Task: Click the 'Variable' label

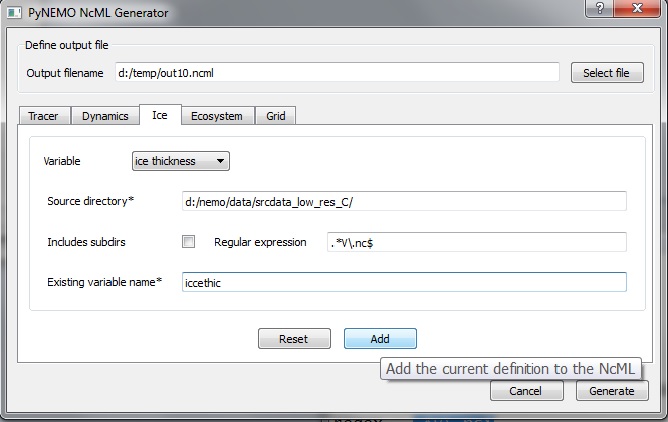Action: point(62,161)
